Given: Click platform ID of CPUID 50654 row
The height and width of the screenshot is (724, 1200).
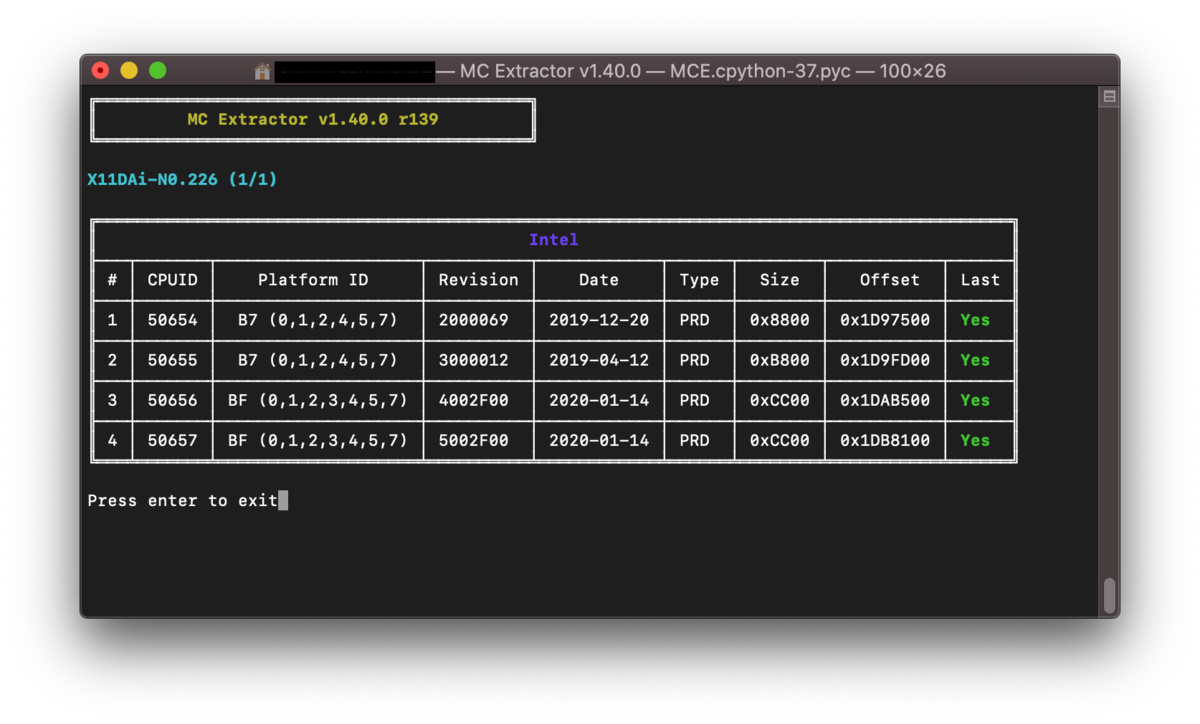Looking at the screenshot, I should [x=318, y=320].
